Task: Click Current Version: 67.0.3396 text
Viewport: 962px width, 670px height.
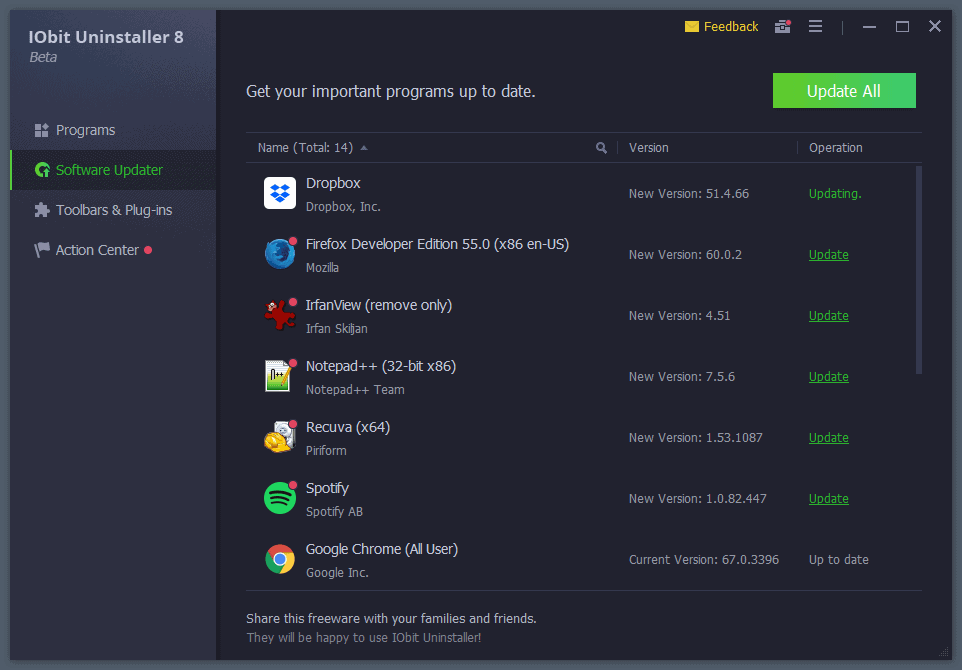Action: [x=704, y=560]
